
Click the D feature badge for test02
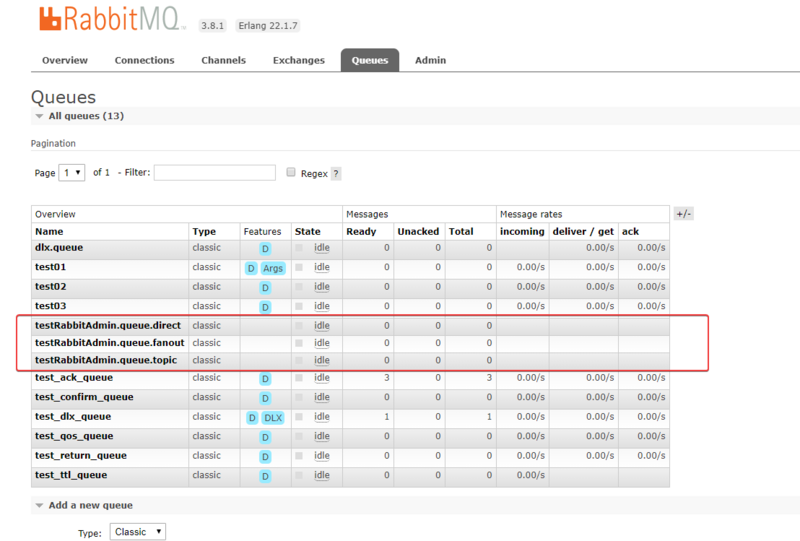click(x=265, y=288)
